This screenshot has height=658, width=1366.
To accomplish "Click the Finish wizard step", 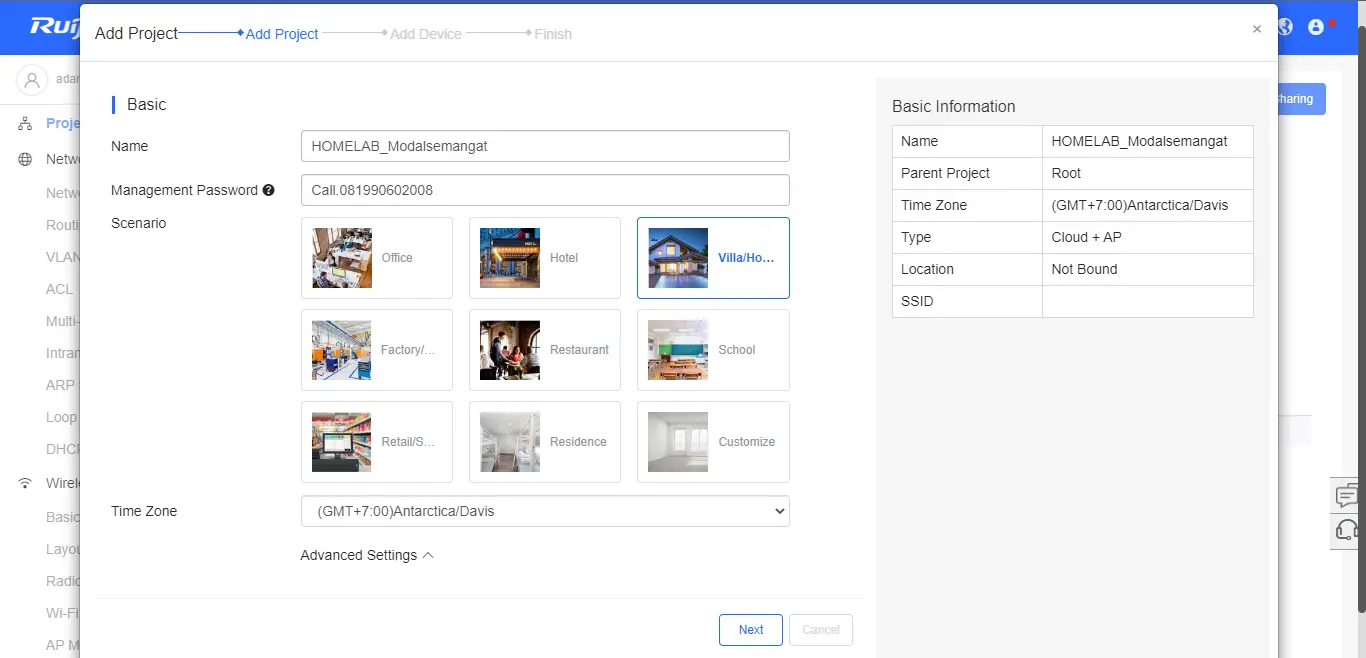I will point(553,34).
